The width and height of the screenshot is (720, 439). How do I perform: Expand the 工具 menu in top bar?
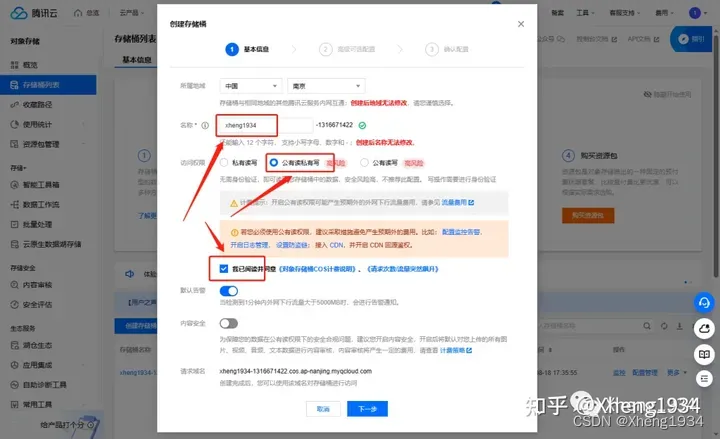[585, 13]
